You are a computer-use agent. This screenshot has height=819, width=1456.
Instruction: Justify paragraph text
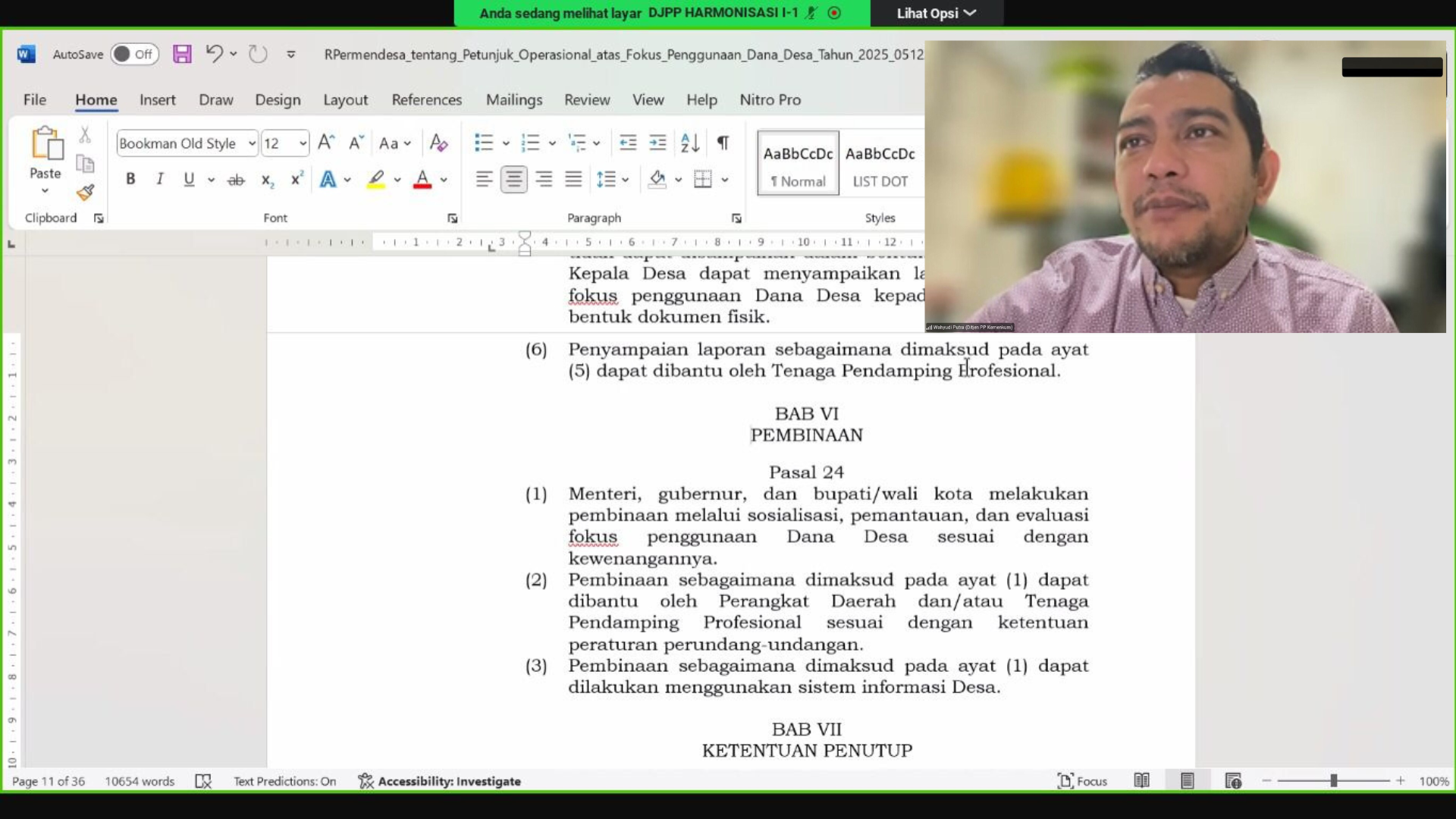click(573, 180)
